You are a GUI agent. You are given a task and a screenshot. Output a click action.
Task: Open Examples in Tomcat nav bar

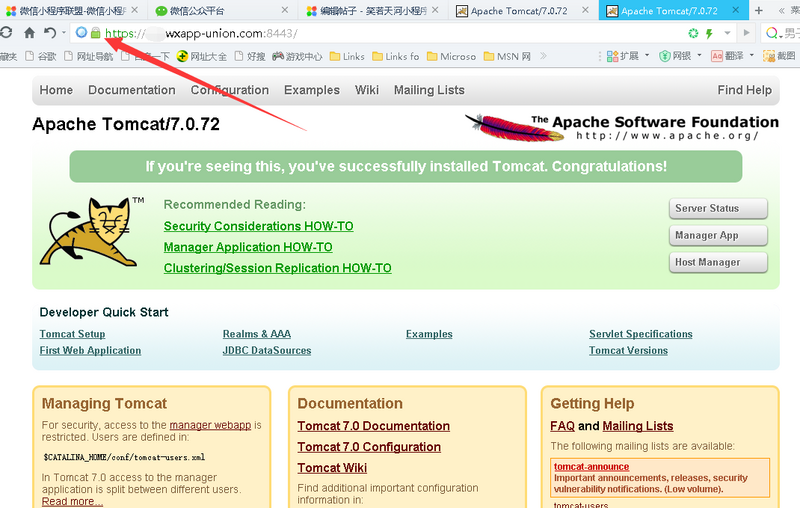tap(312, 90)
